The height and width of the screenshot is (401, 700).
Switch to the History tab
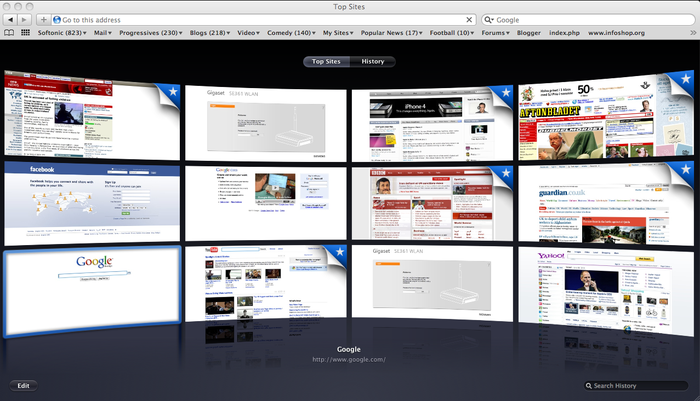click(372, 62)
